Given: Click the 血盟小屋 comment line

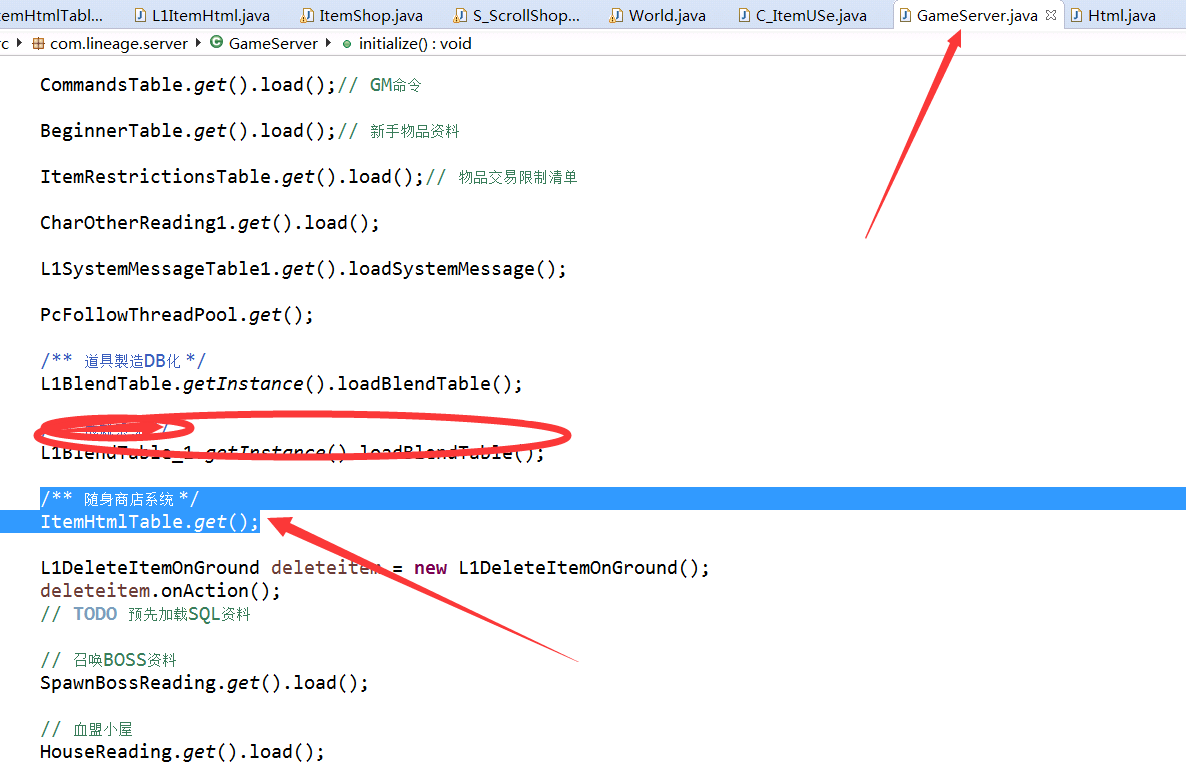Looking at the screenshot, I should [86, 730].
